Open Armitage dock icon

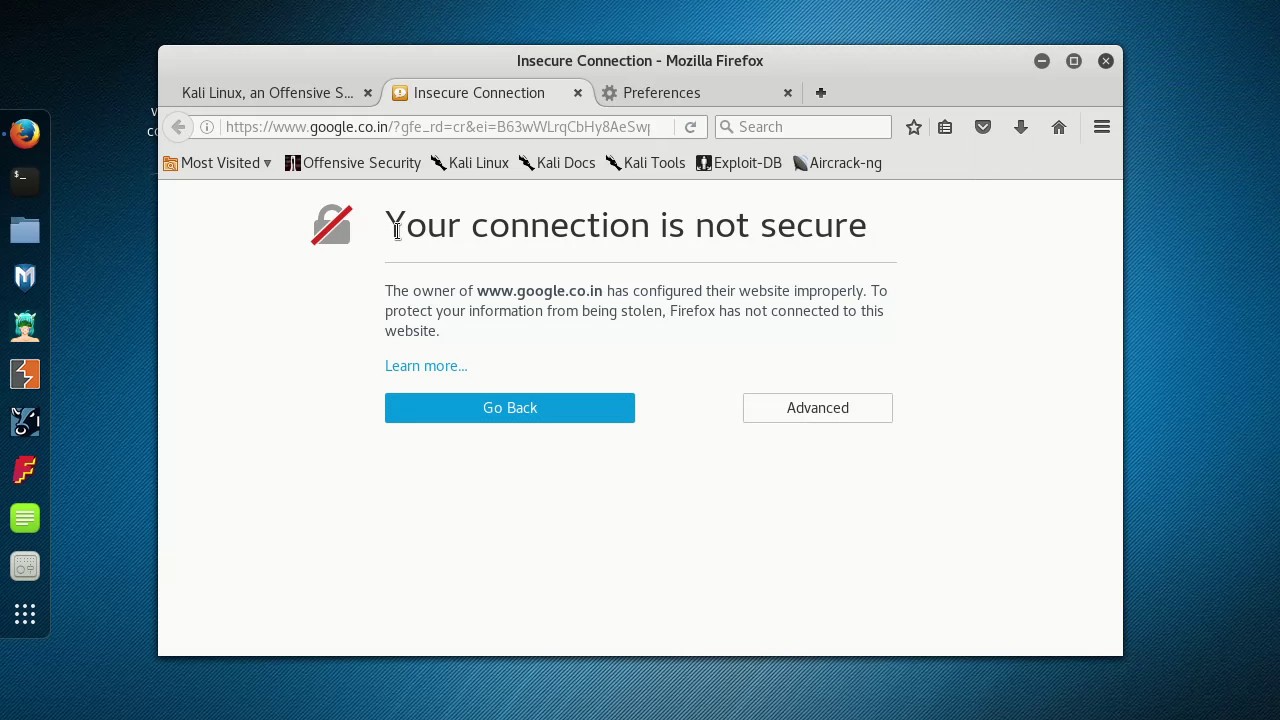pos(25,325)
